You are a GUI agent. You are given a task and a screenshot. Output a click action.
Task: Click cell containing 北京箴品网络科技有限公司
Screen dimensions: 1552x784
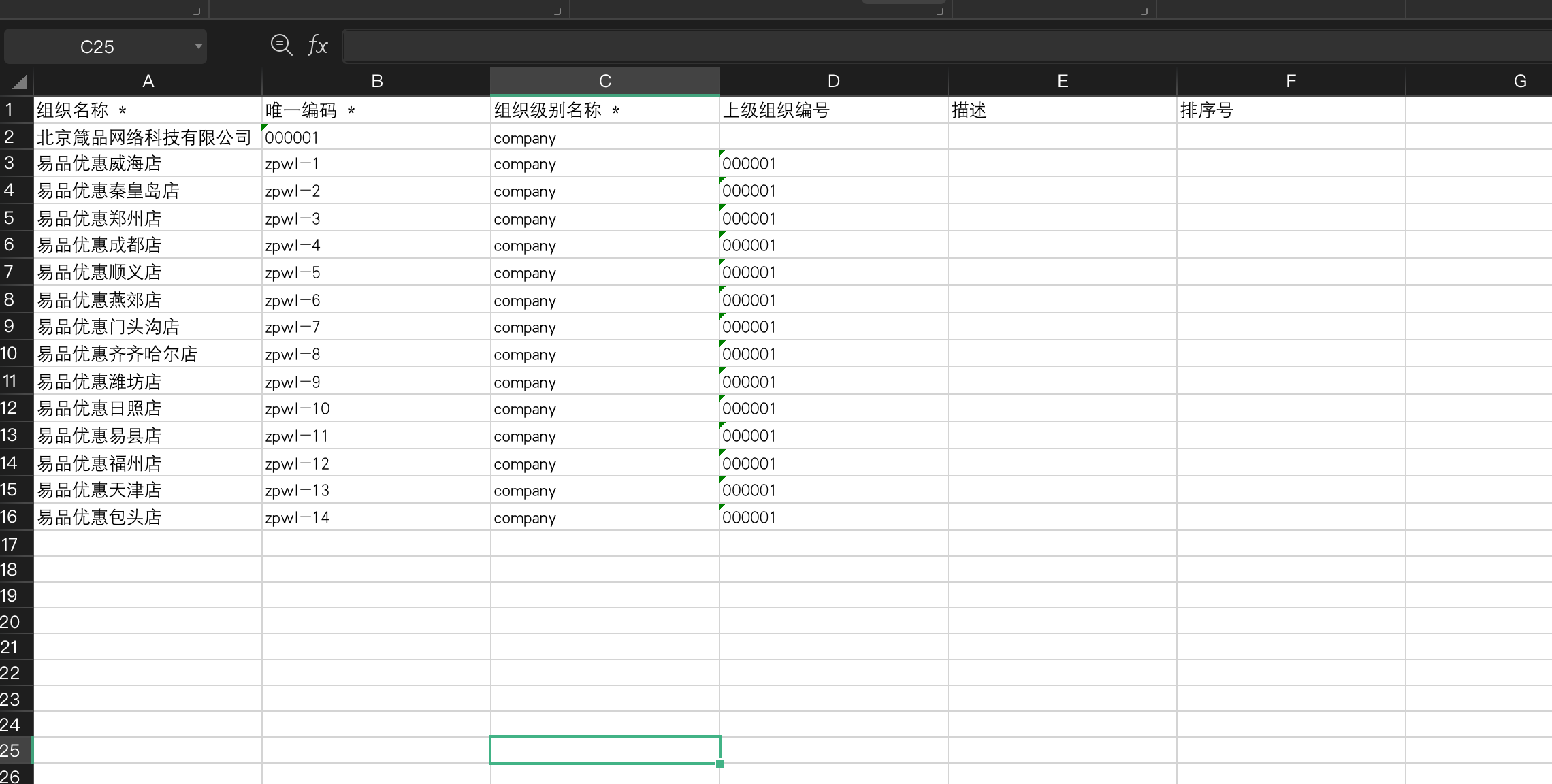click(x=144, y=137)
